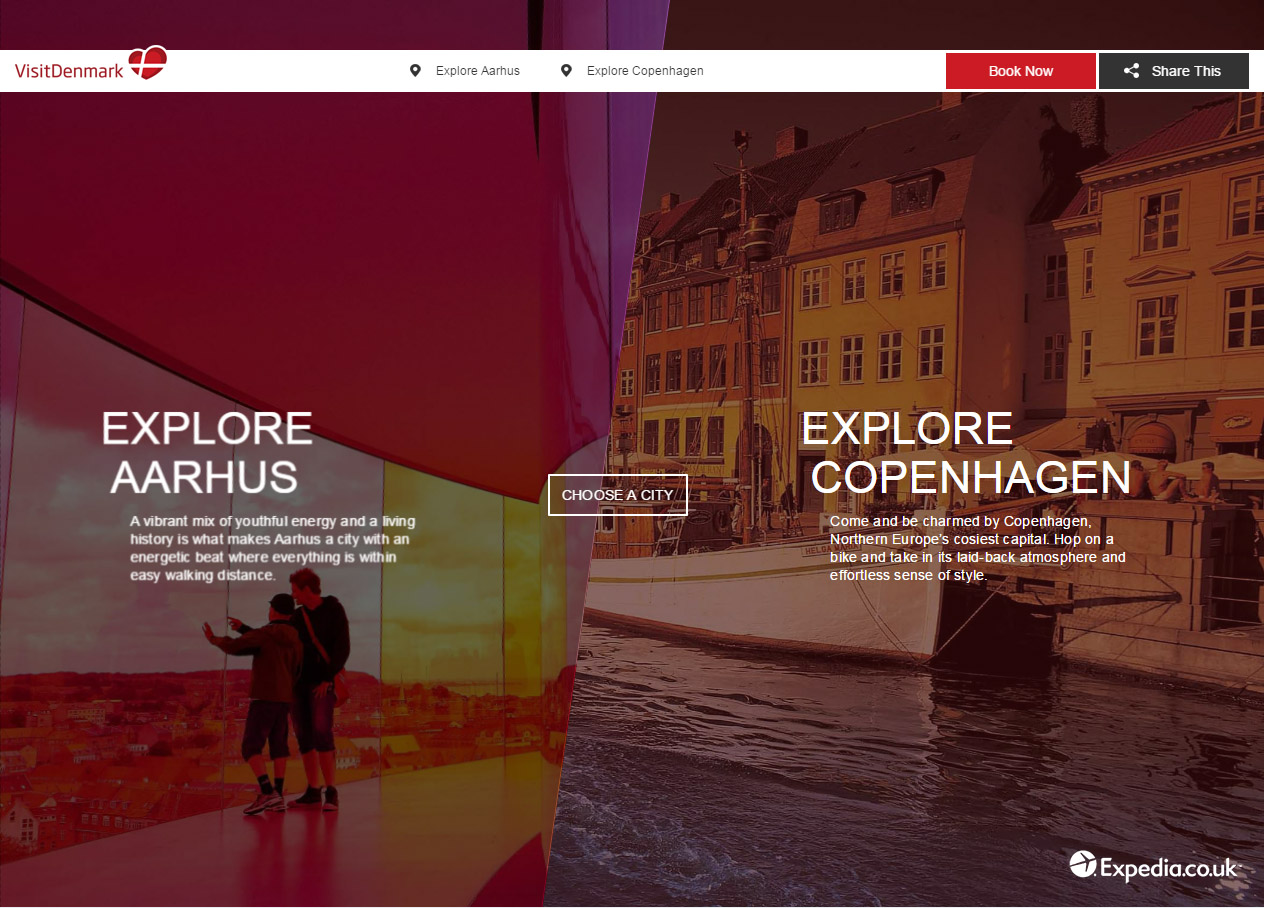This screenshot has width=1264, height=908.
Task: Click the share icon in Share This
Action: 1131,71
